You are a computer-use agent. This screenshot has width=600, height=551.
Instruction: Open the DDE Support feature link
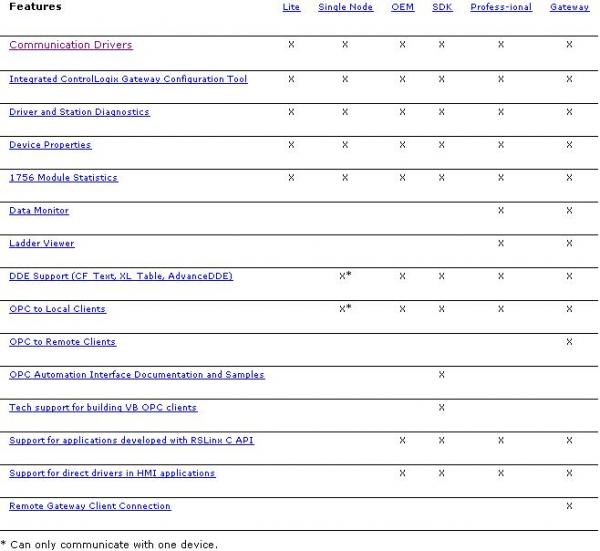[121, 276]
